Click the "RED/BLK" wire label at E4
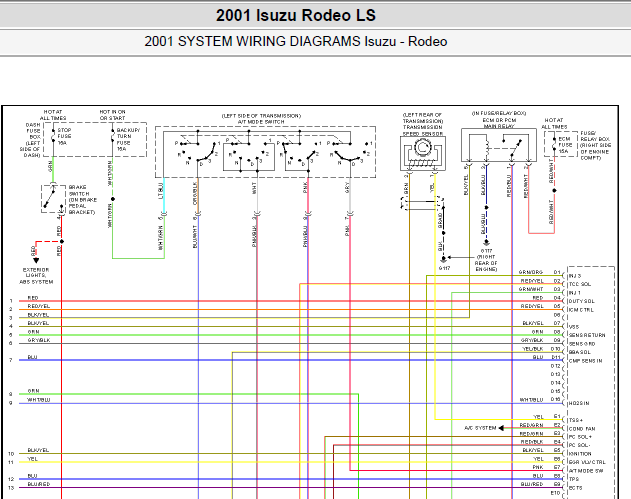 532,442
